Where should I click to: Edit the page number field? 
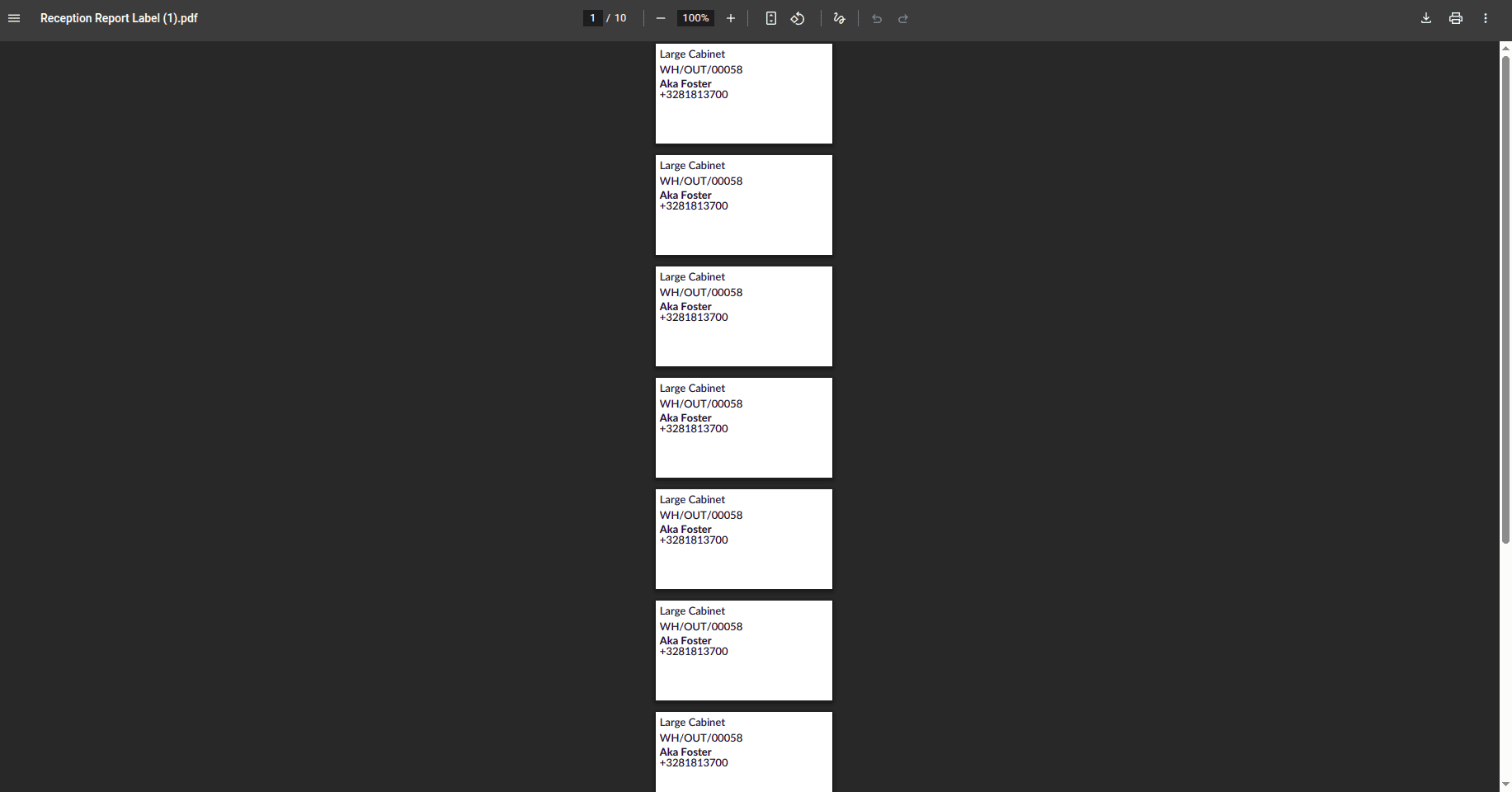592,17
